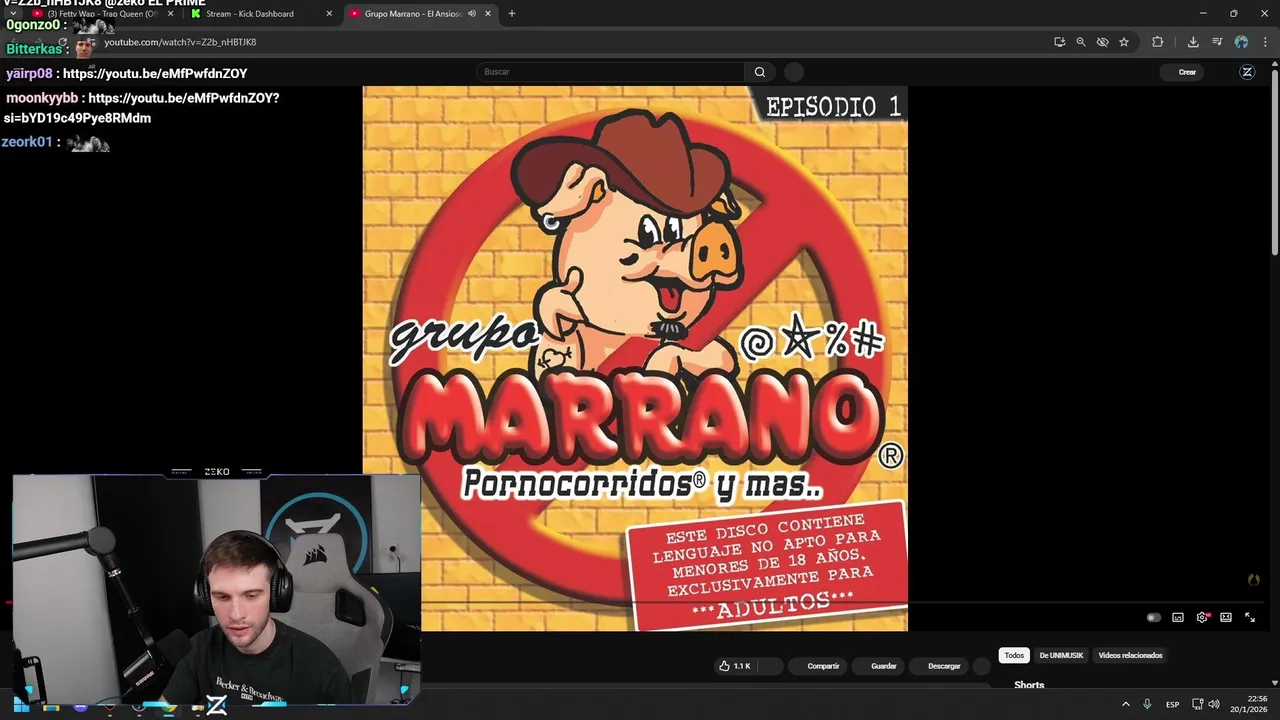Click the yairp08 youtu.be link in chat
Screen dimensions: 1280x720
155,73
